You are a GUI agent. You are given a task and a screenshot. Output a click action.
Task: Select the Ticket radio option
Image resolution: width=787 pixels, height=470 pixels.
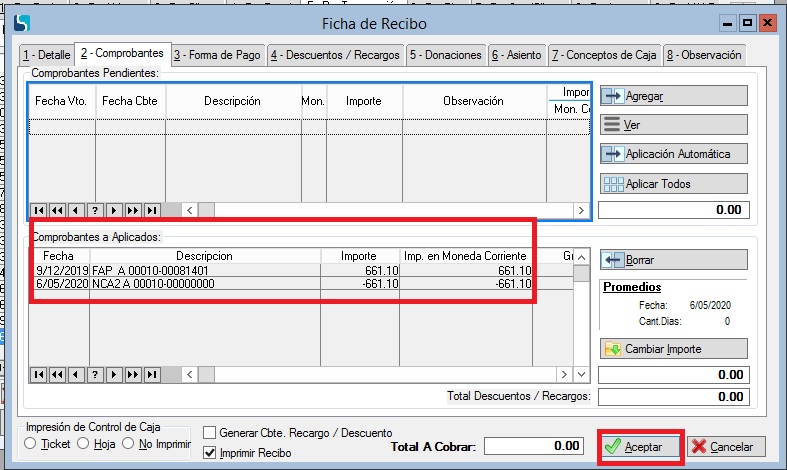(x=31, y=444)
